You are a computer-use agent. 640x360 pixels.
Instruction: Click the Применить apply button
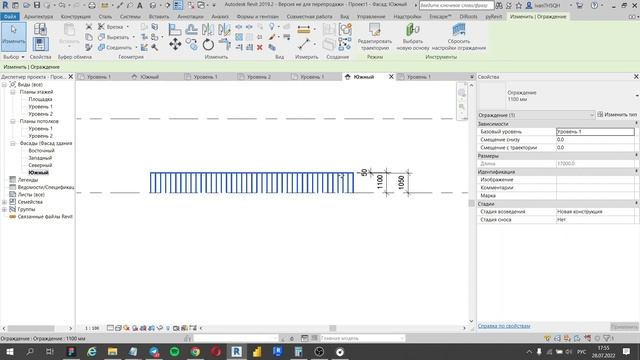[x=624, y=327]
